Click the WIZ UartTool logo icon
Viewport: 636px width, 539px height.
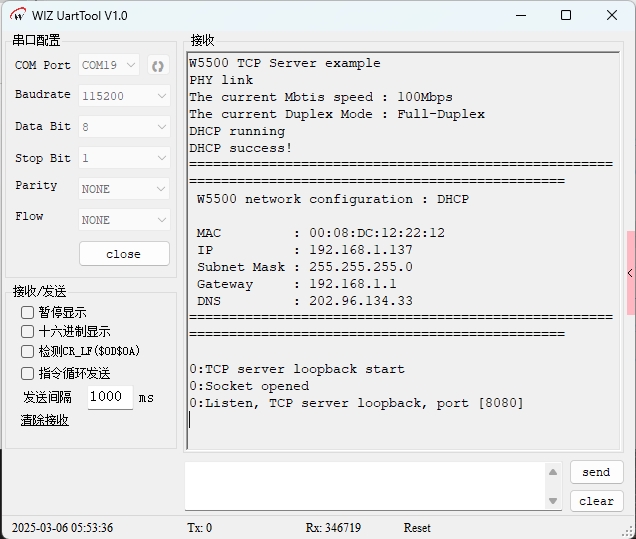pos(18,15)
